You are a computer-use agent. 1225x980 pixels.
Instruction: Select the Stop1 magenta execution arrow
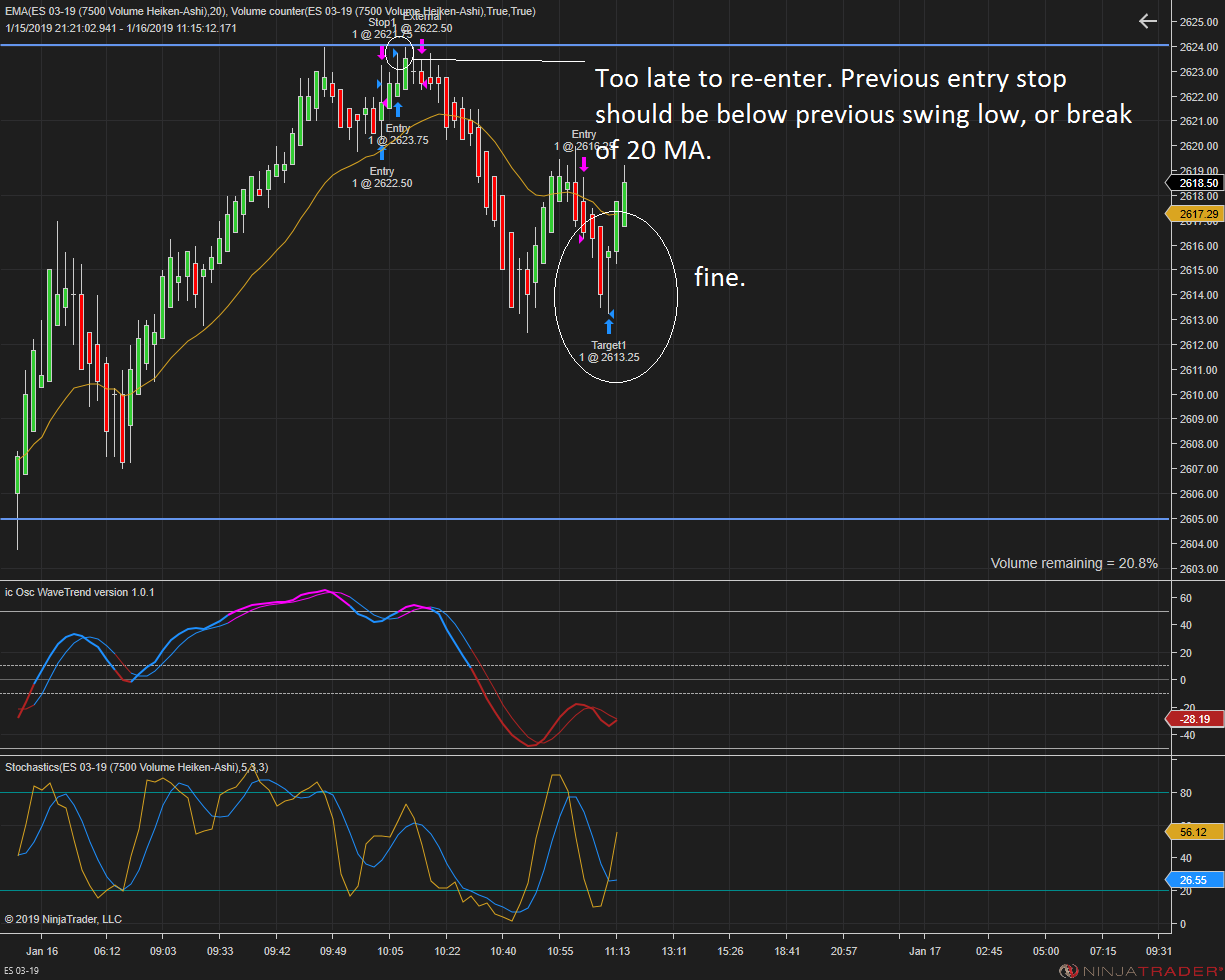[381, 51]
